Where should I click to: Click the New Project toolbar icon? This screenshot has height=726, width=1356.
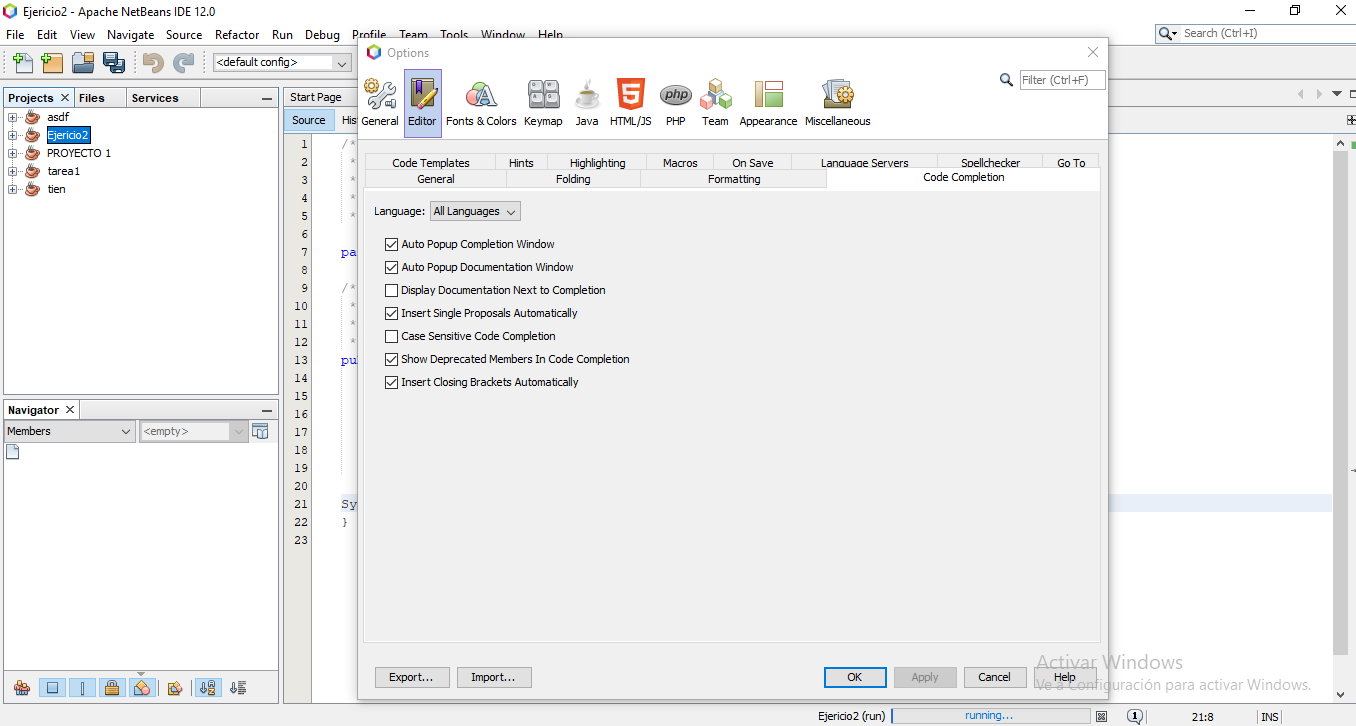(52, 62)
